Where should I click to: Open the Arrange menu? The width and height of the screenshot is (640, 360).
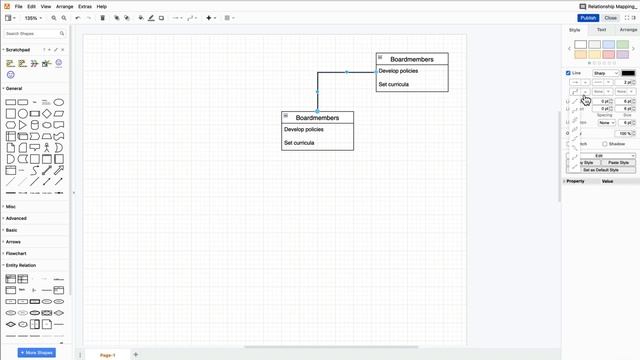click(64, 7)
